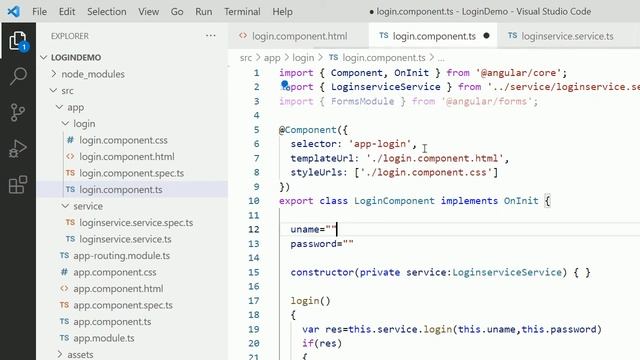
Task: Click the login breadcrumb segment
Action: click(x=303, y=58)
